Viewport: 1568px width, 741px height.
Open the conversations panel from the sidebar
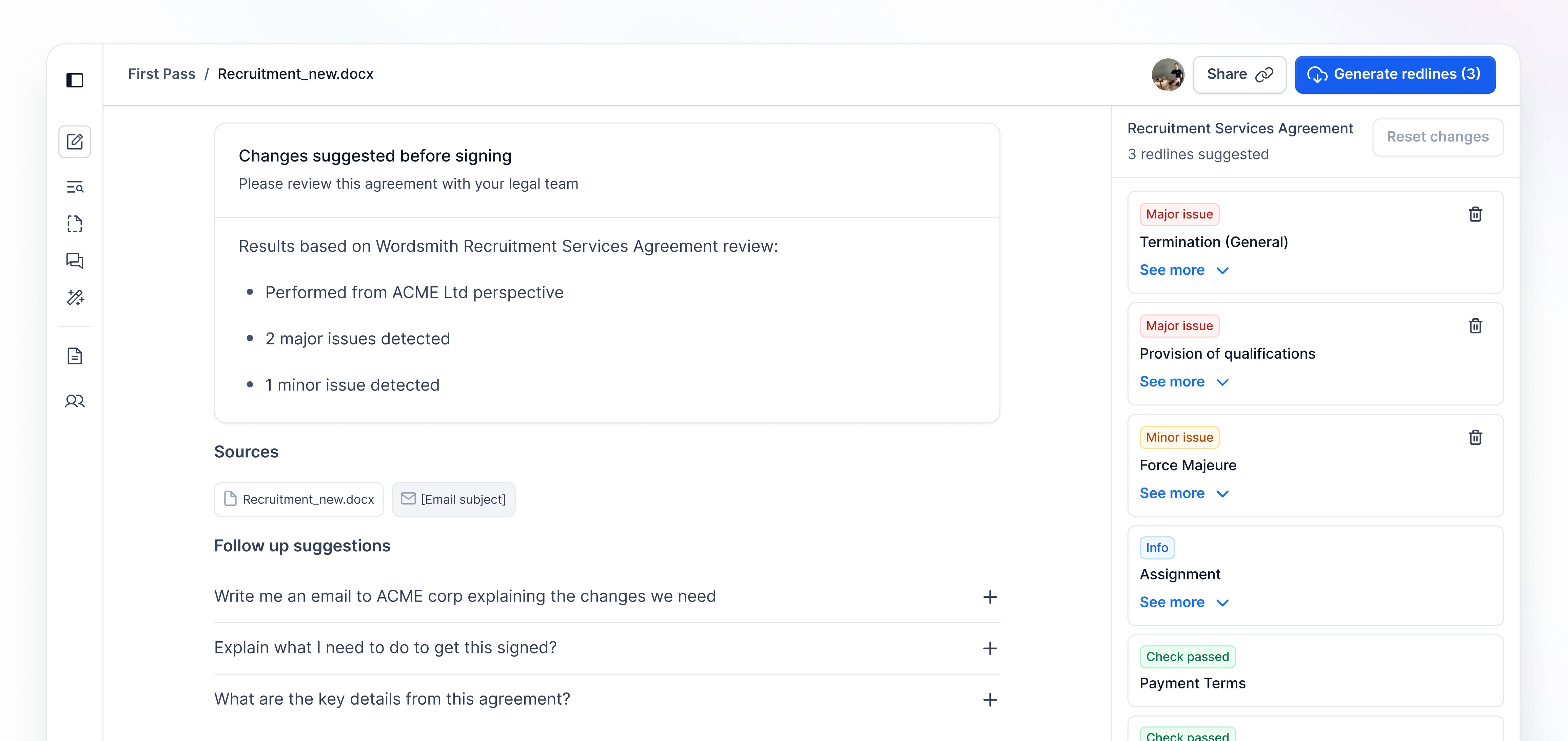[74, 261]
